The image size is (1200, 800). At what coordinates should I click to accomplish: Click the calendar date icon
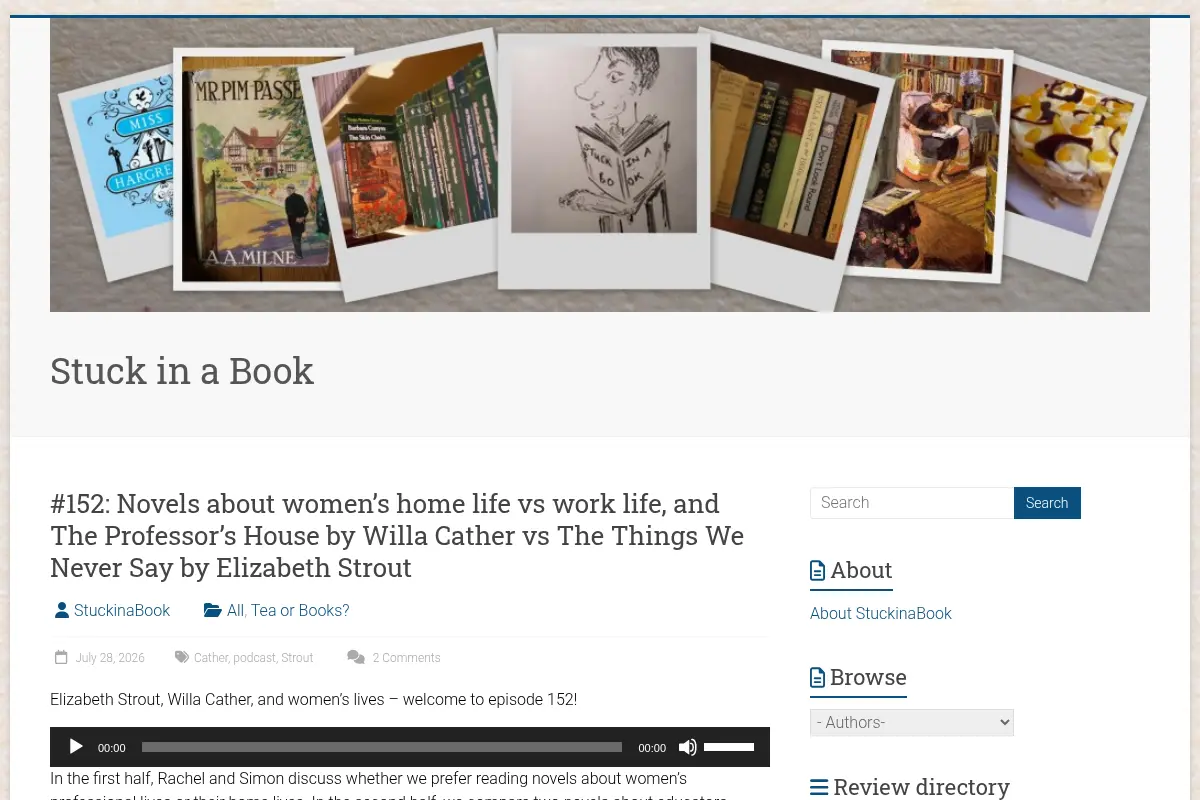point(61,657)
